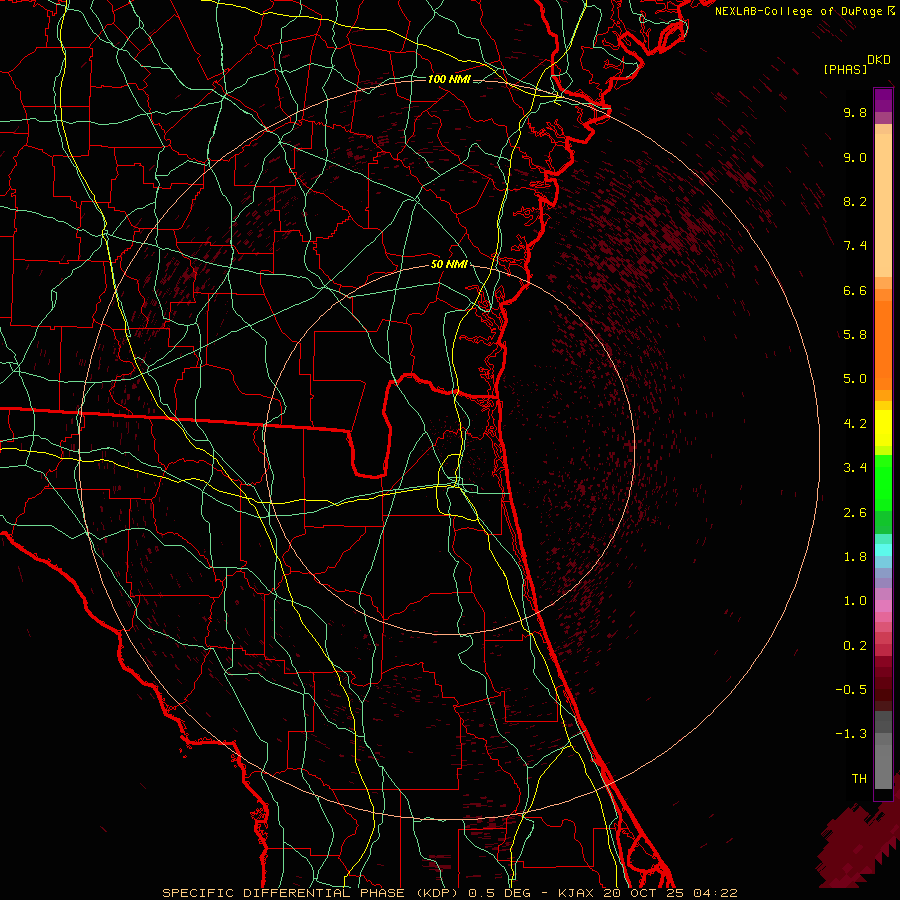
Task: Select the peach segment of the color bar
Action: [883, 201]
